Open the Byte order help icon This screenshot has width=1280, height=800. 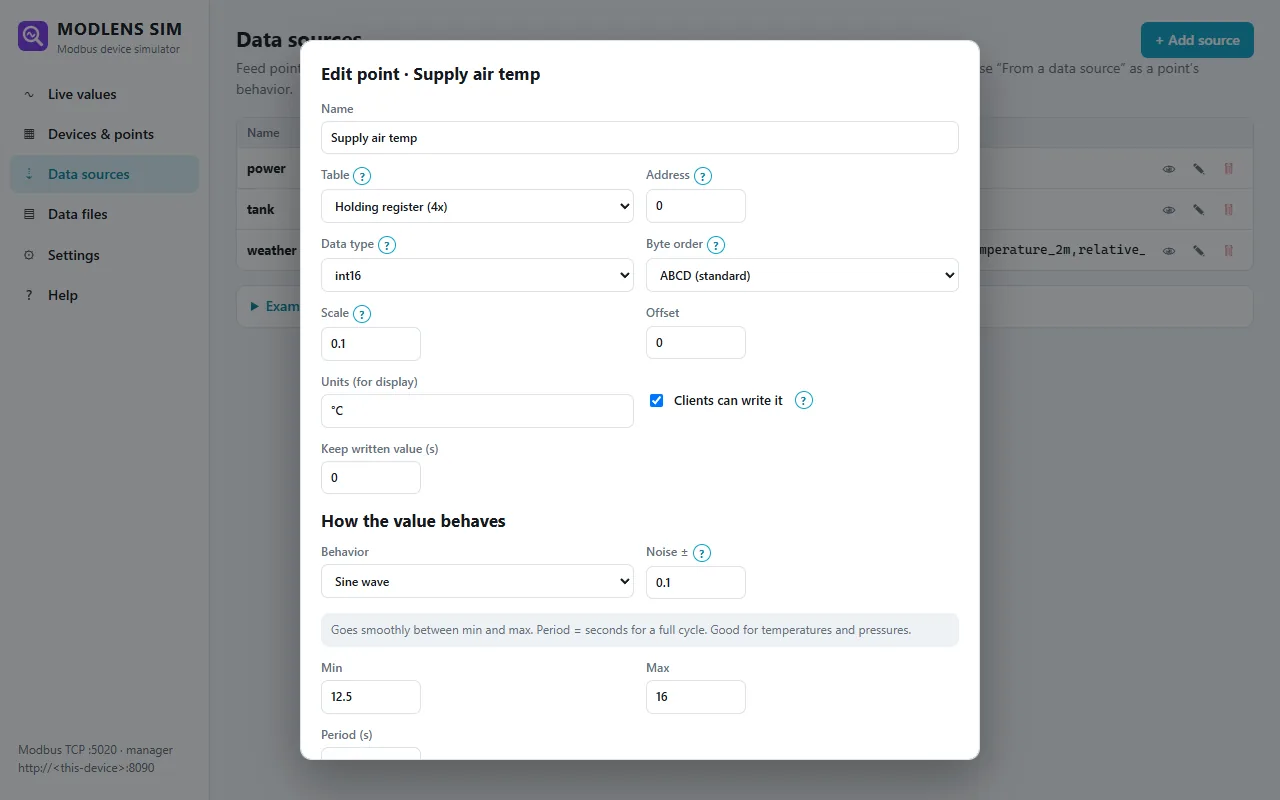[x=716, y=245]
